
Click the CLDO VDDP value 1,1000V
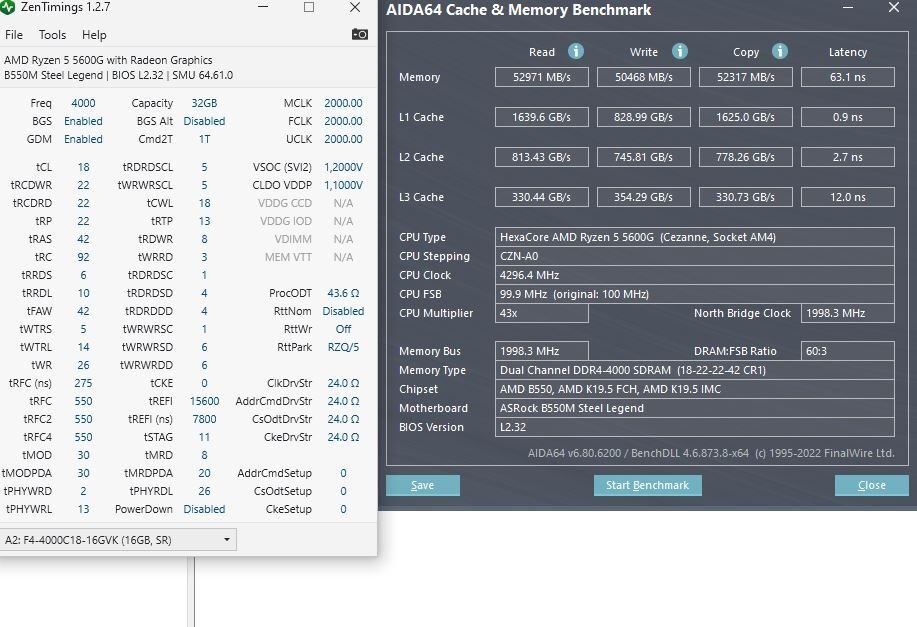343,185
